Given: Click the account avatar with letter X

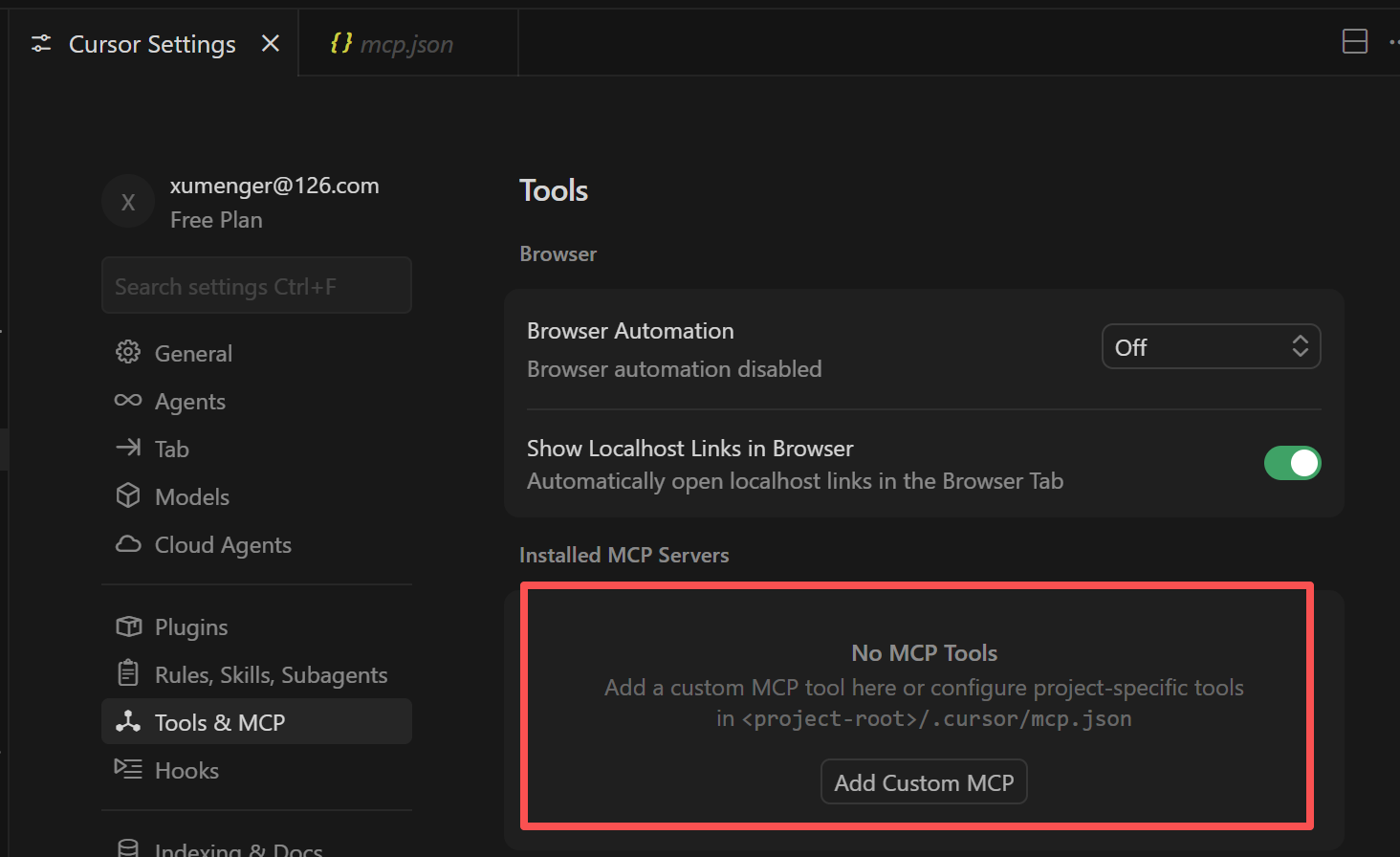Looking at the screenshot, I should (128, 202).
